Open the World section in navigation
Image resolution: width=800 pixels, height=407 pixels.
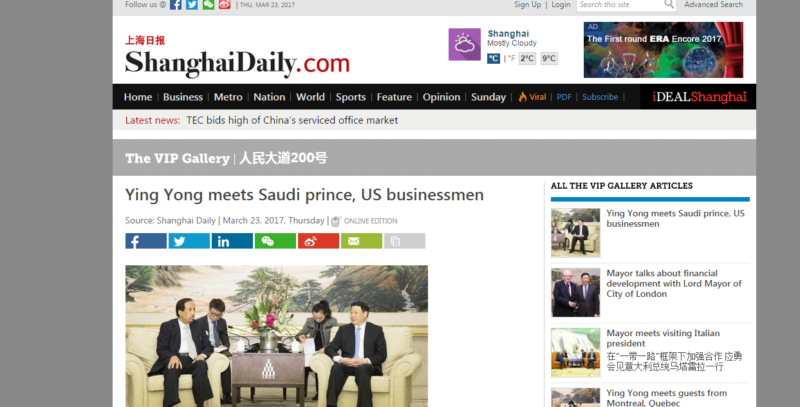click(310, 97)
